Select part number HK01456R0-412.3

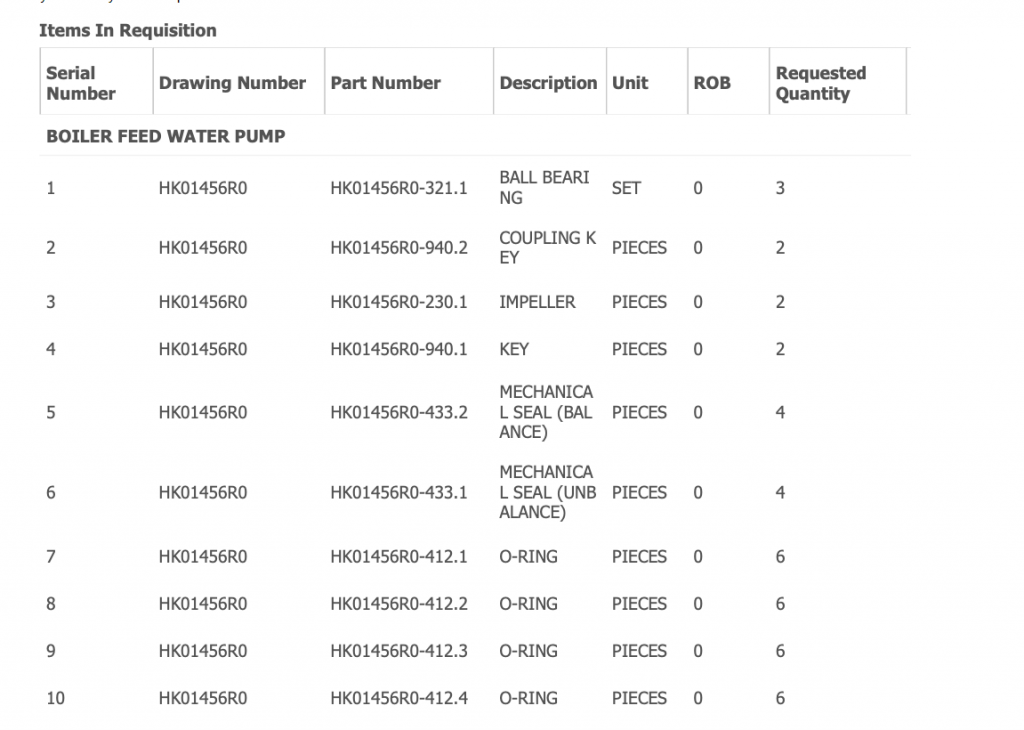click(399, 651)
